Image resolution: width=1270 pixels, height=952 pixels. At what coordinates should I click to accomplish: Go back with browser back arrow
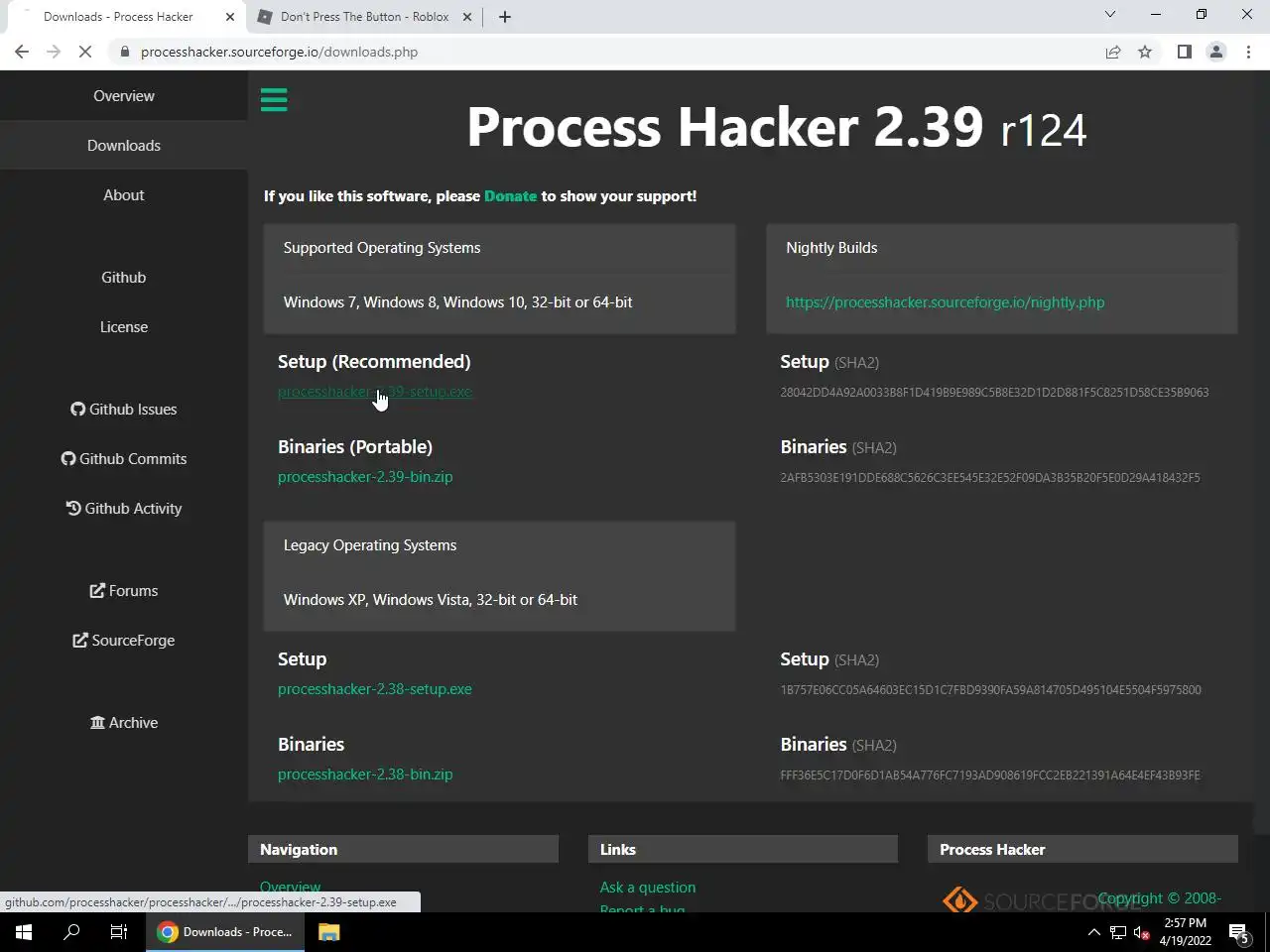[22, 52]
